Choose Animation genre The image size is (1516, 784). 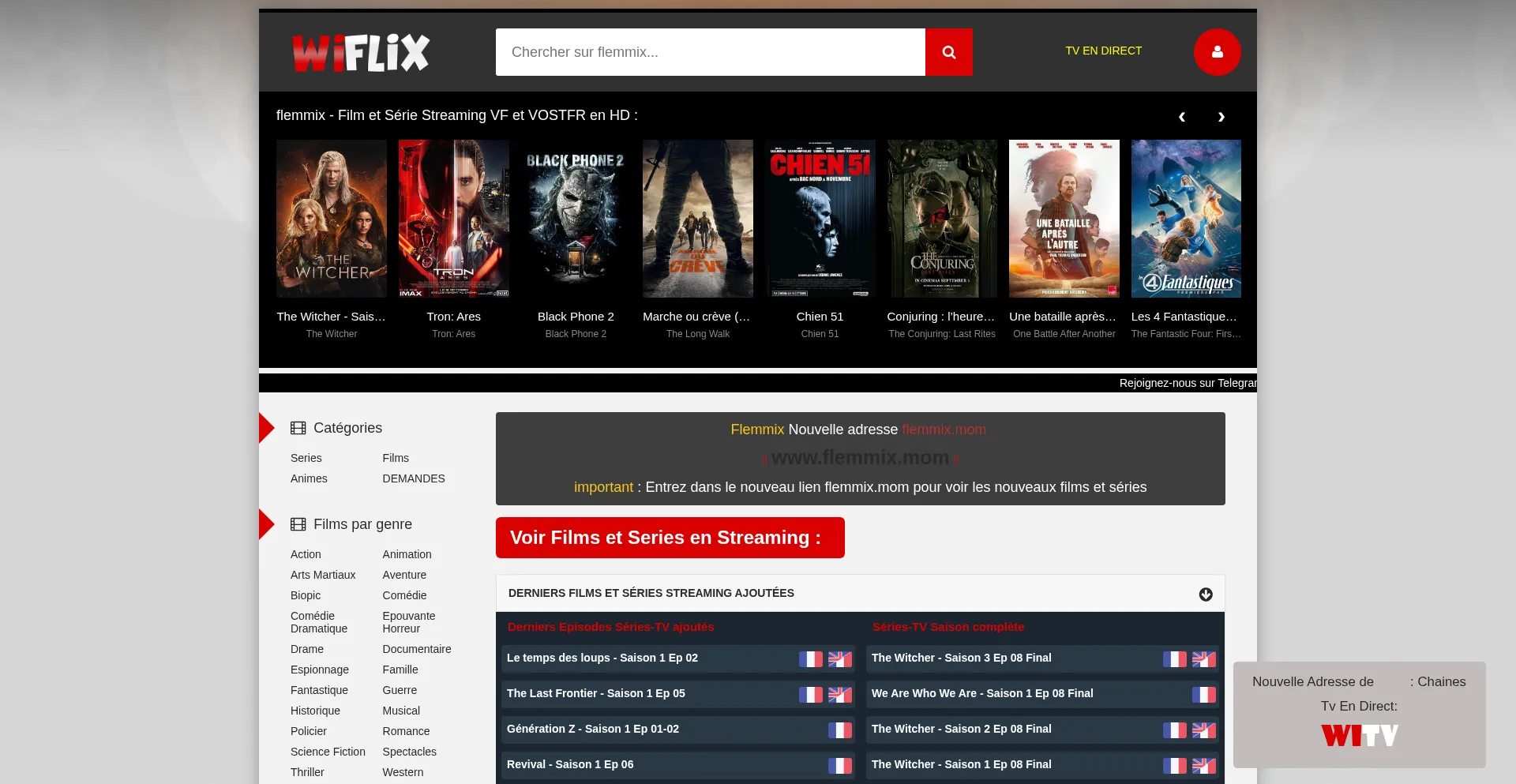coord(407,554)
